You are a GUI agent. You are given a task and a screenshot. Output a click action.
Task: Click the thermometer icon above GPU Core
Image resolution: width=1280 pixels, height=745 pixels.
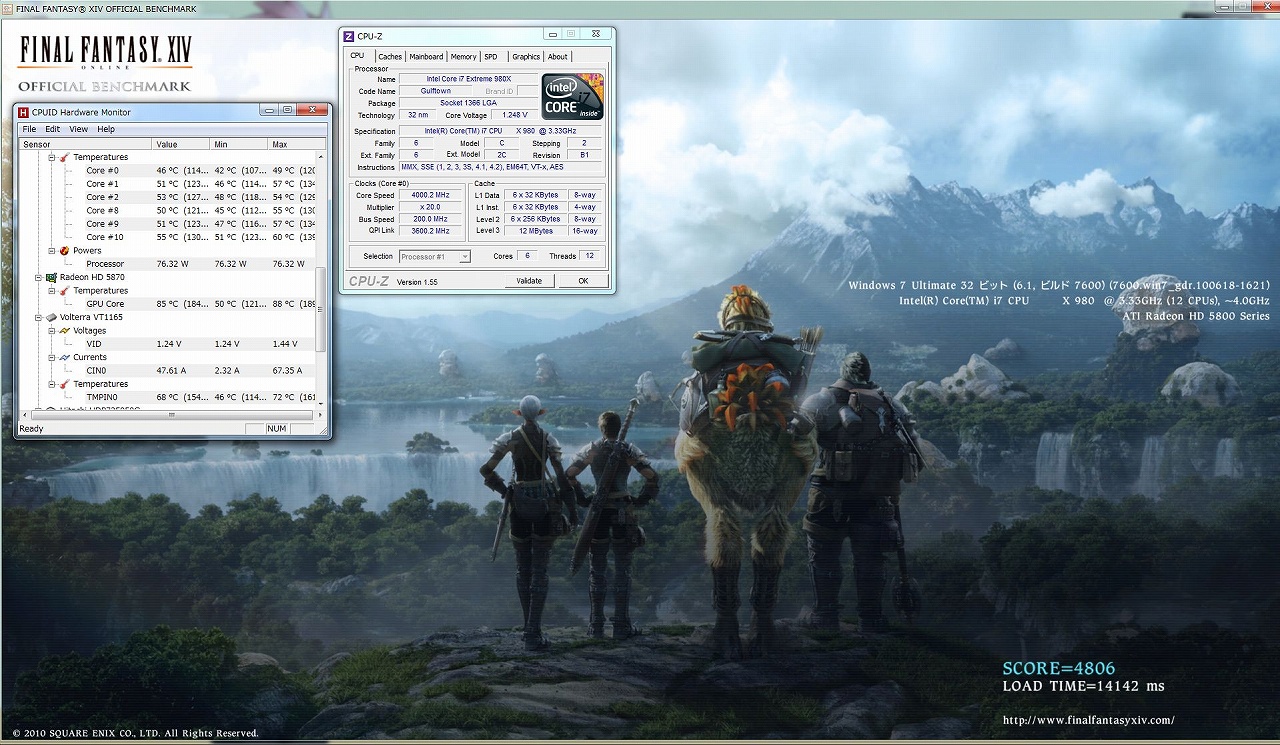[x=65, y=291]
